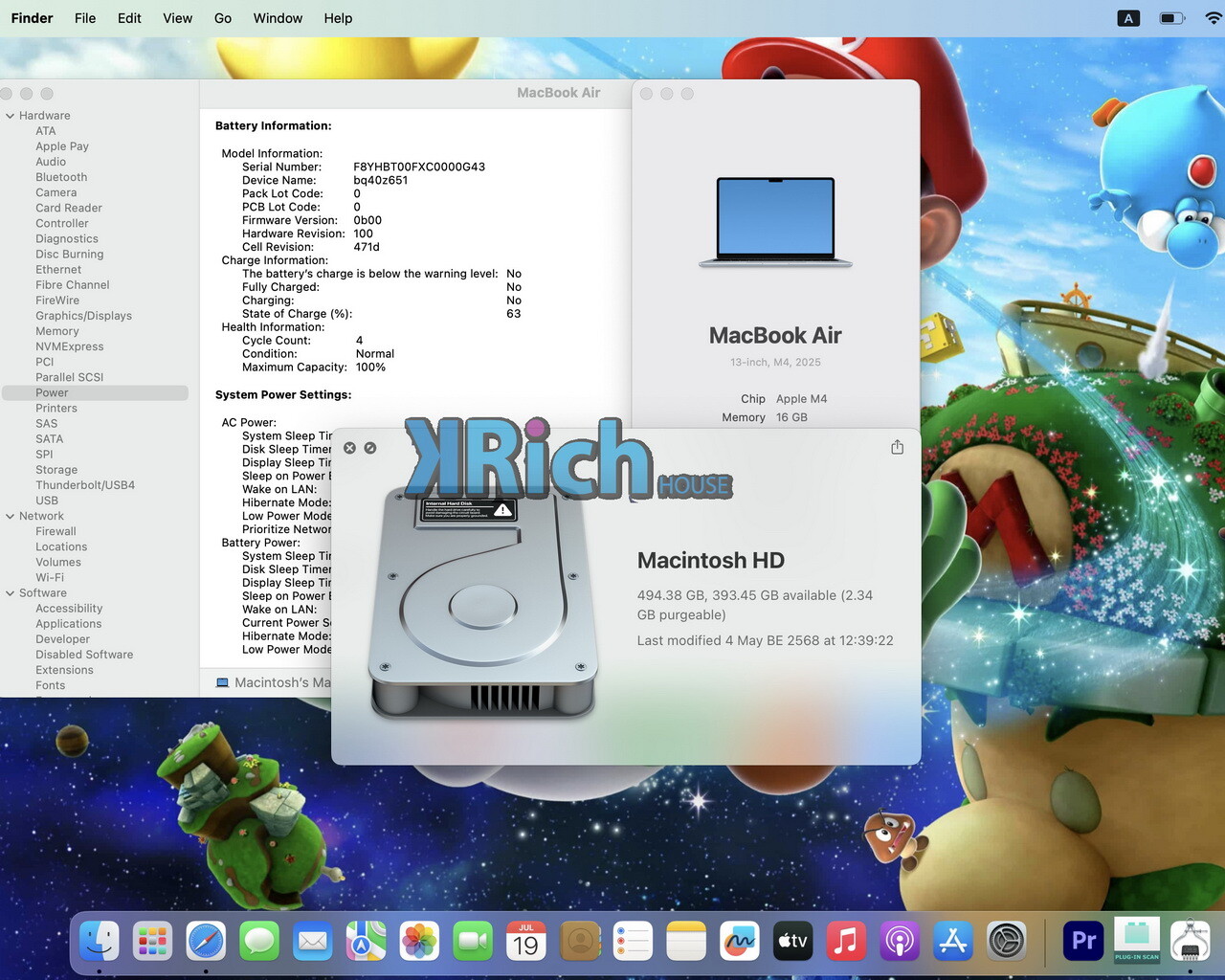
Task: Open the Finder menu
Action: pos(32,18)
